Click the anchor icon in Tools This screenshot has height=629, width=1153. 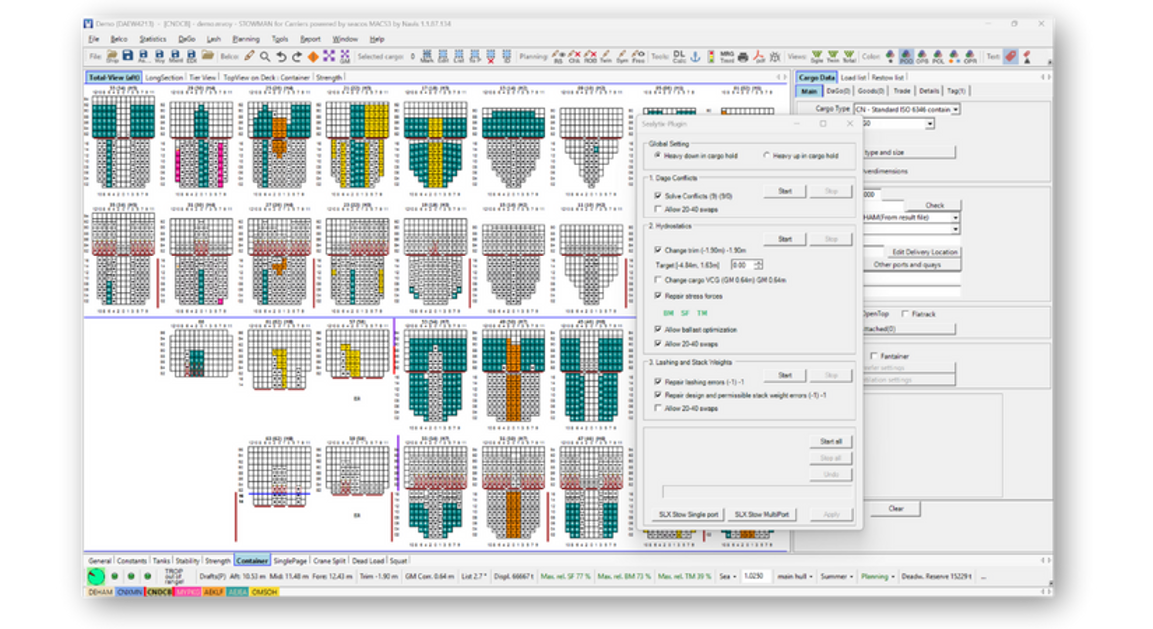(695, 57)
